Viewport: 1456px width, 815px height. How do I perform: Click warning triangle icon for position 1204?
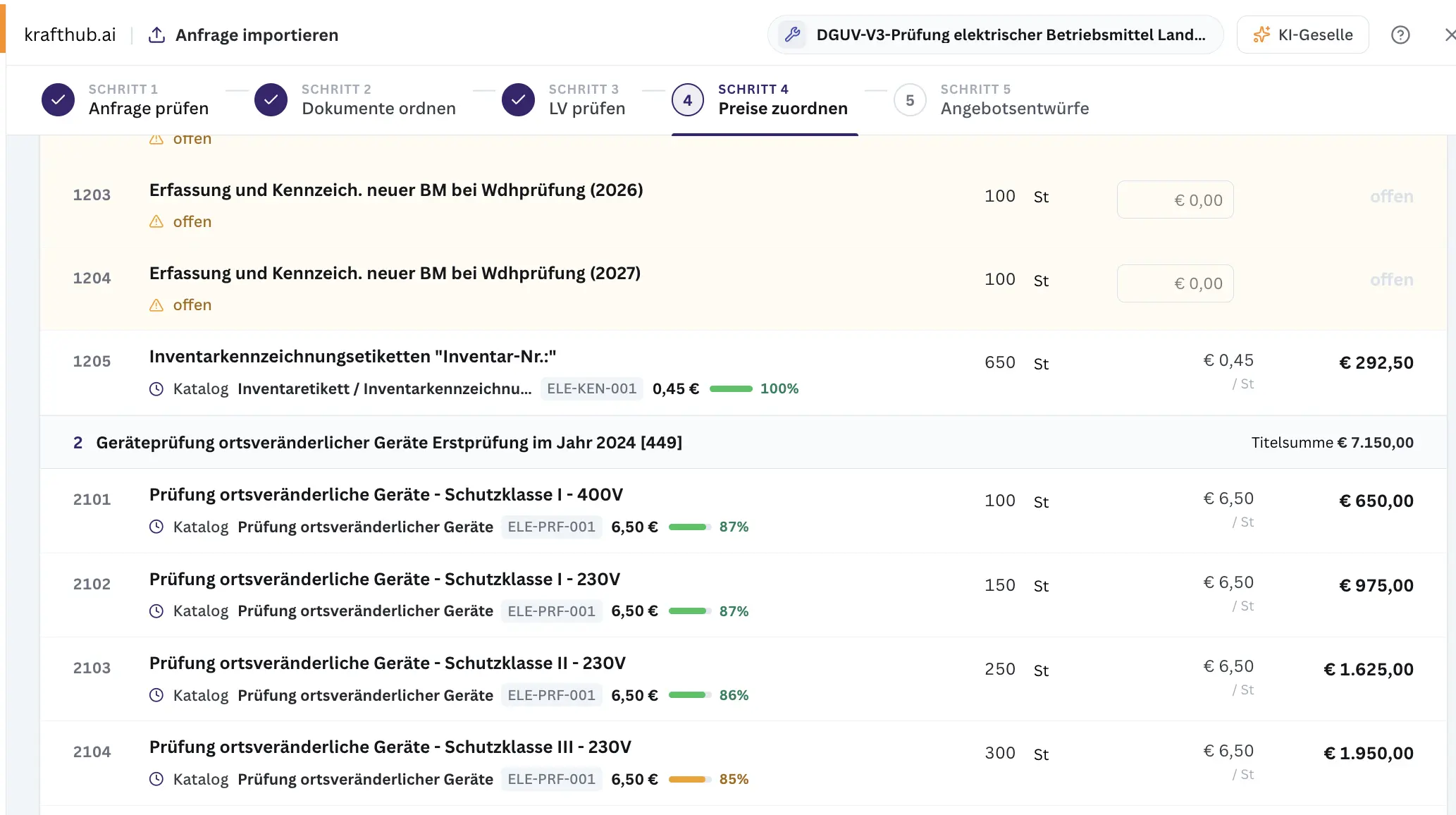(x=156, y=305)
